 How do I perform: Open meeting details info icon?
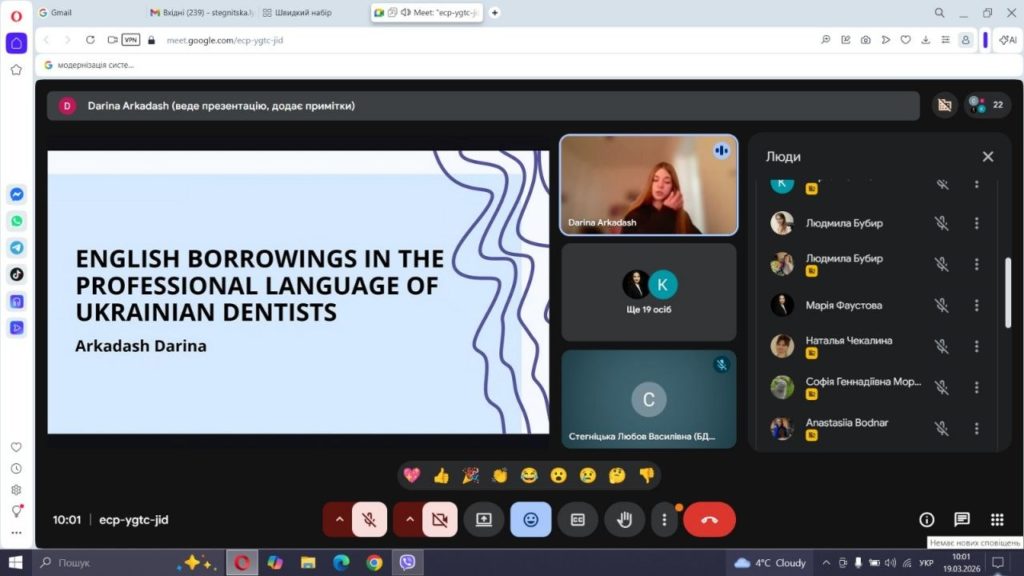point(927,519)
